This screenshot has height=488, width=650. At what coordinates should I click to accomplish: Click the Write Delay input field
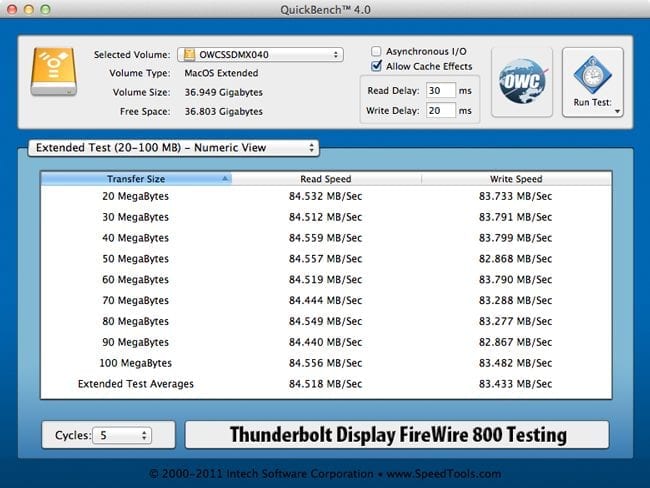[x=440, y=110]
